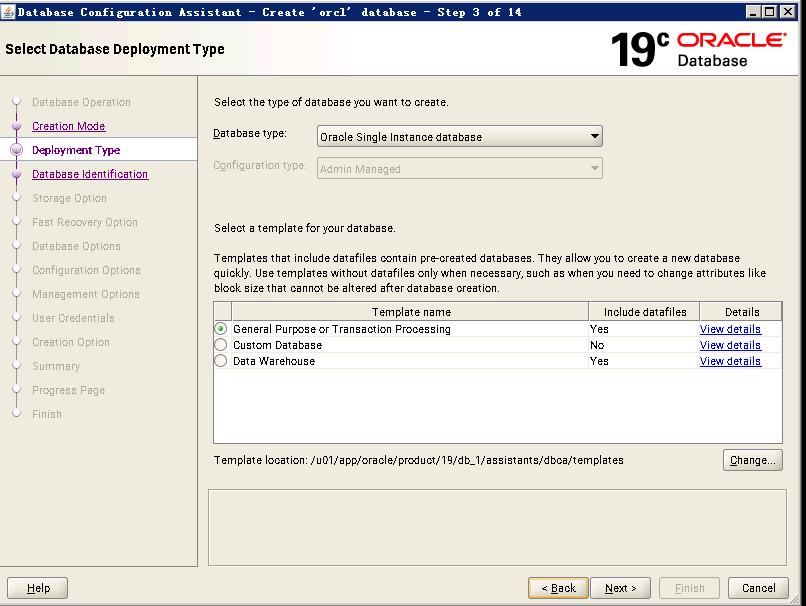
Task: Click the Deployment Type step bullet icon
Action: point(16,150)
